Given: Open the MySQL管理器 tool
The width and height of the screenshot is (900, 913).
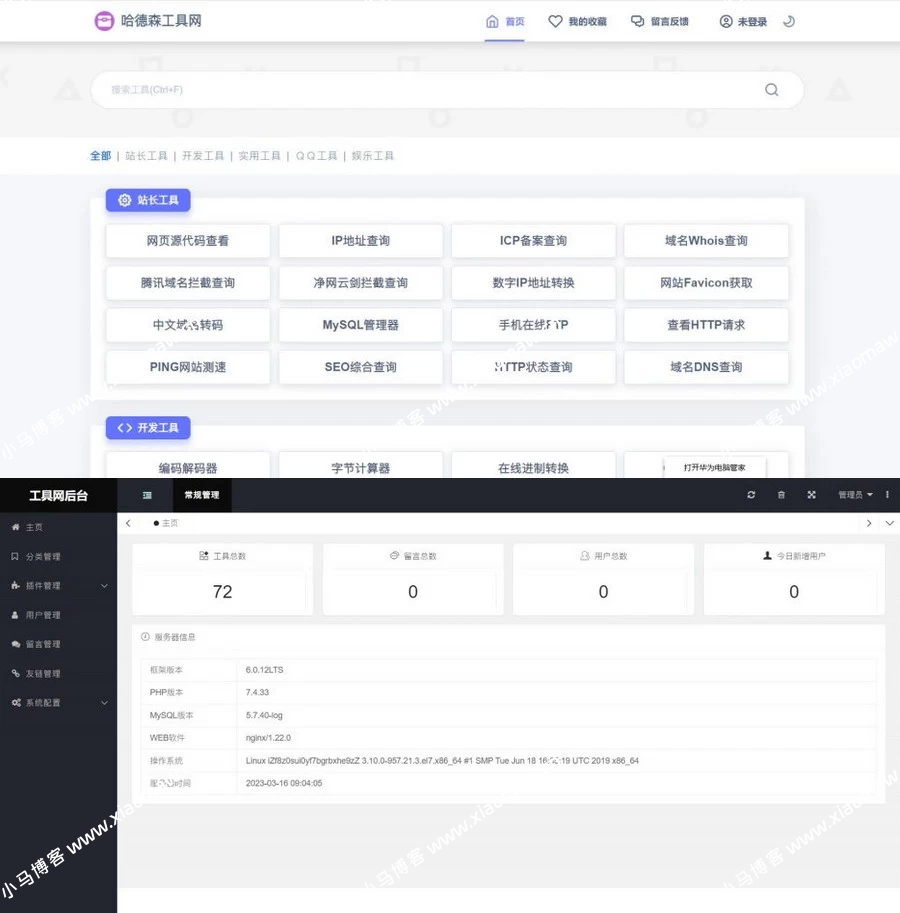Looking at the screenshot, I should 360,325.
